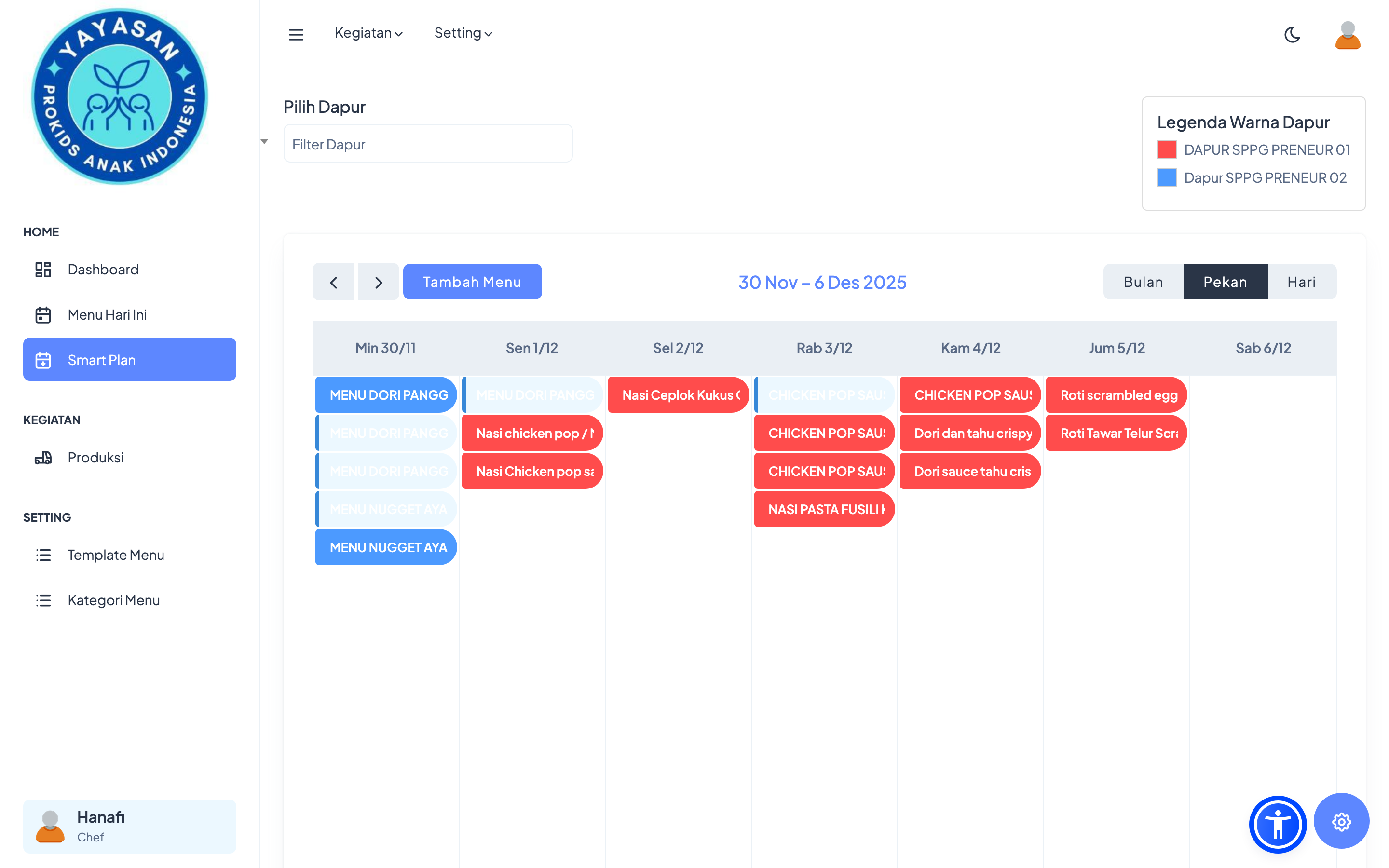Screen dimensions: 1389x868
Task: Switch calendar to Hari view
Action: [x=1301, y=282]
